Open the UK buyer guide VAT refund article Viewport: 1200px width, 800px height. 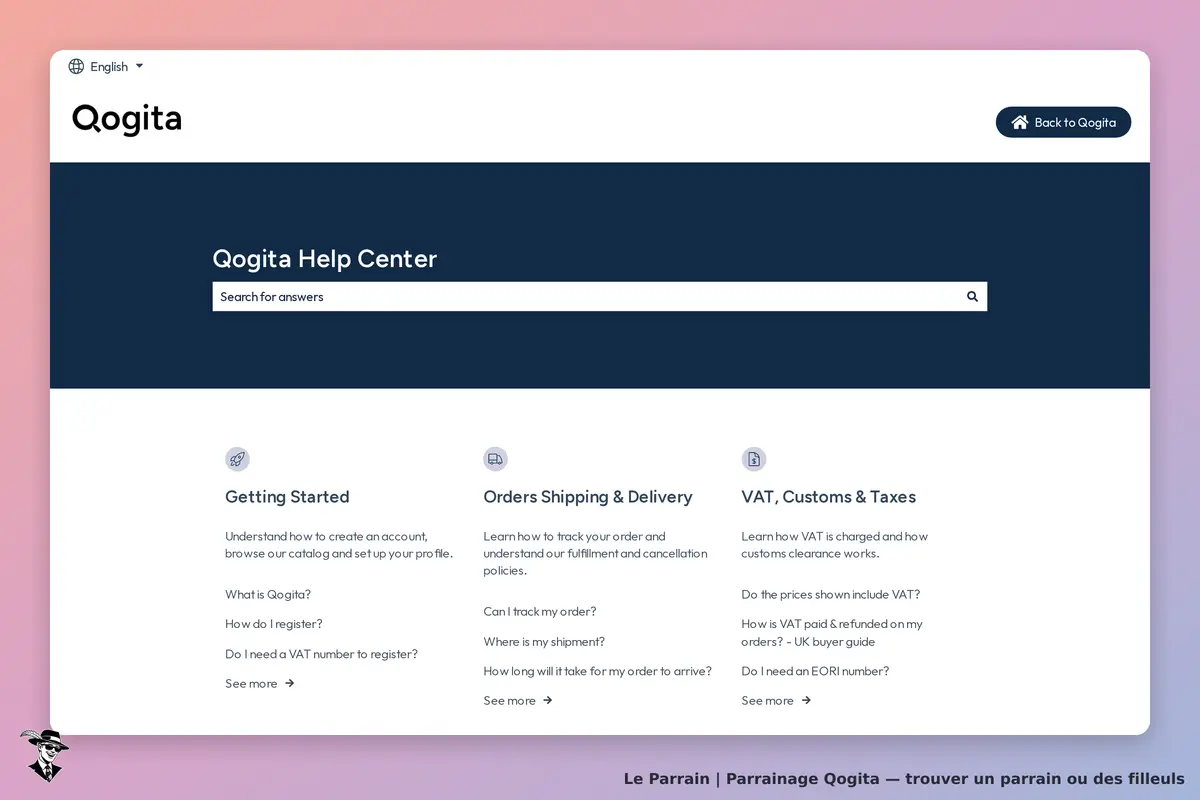832,633
